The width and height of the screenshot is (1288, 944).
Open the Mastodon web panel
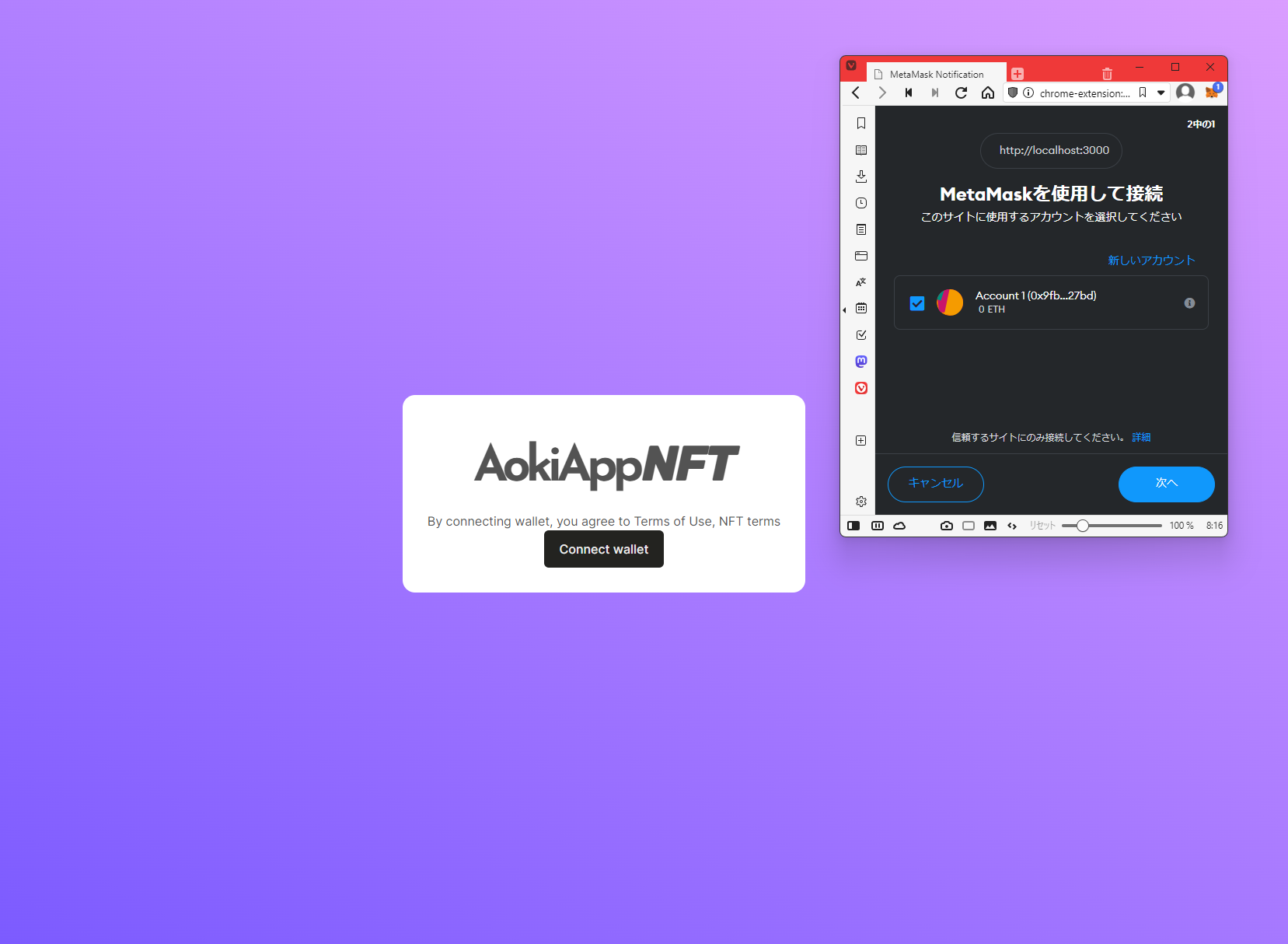pyautogui.click(x=861, y=362)
